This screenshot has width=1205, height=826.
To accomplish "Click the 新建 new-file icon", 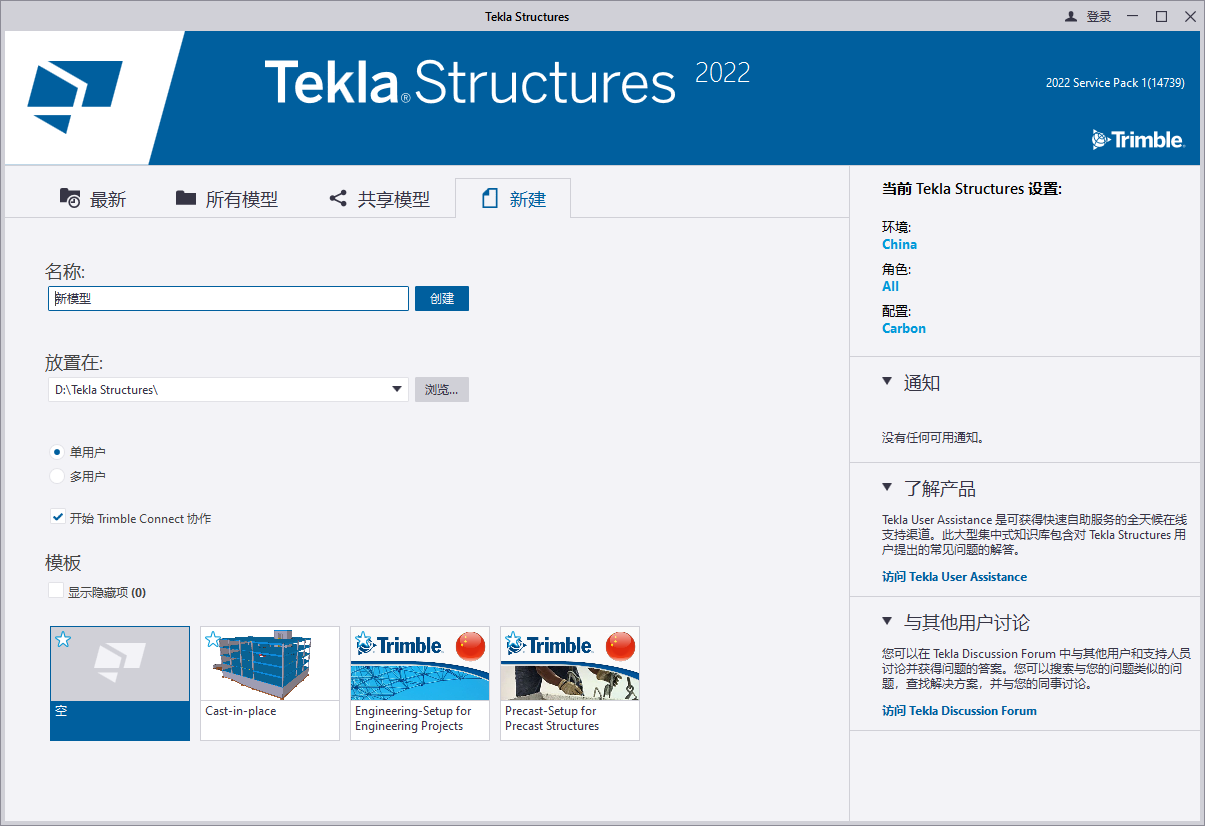I will (489, 197).
